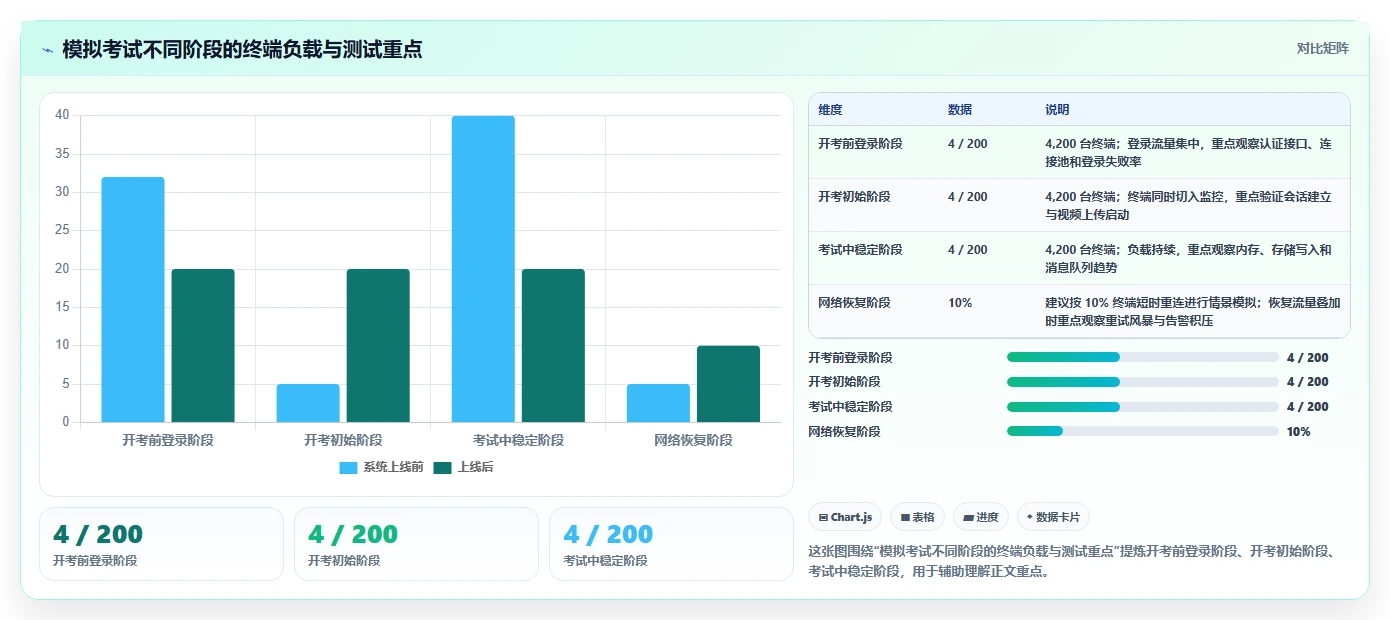
Task: Click the dark green bar for 开考初始阶段
Action: 378,345
